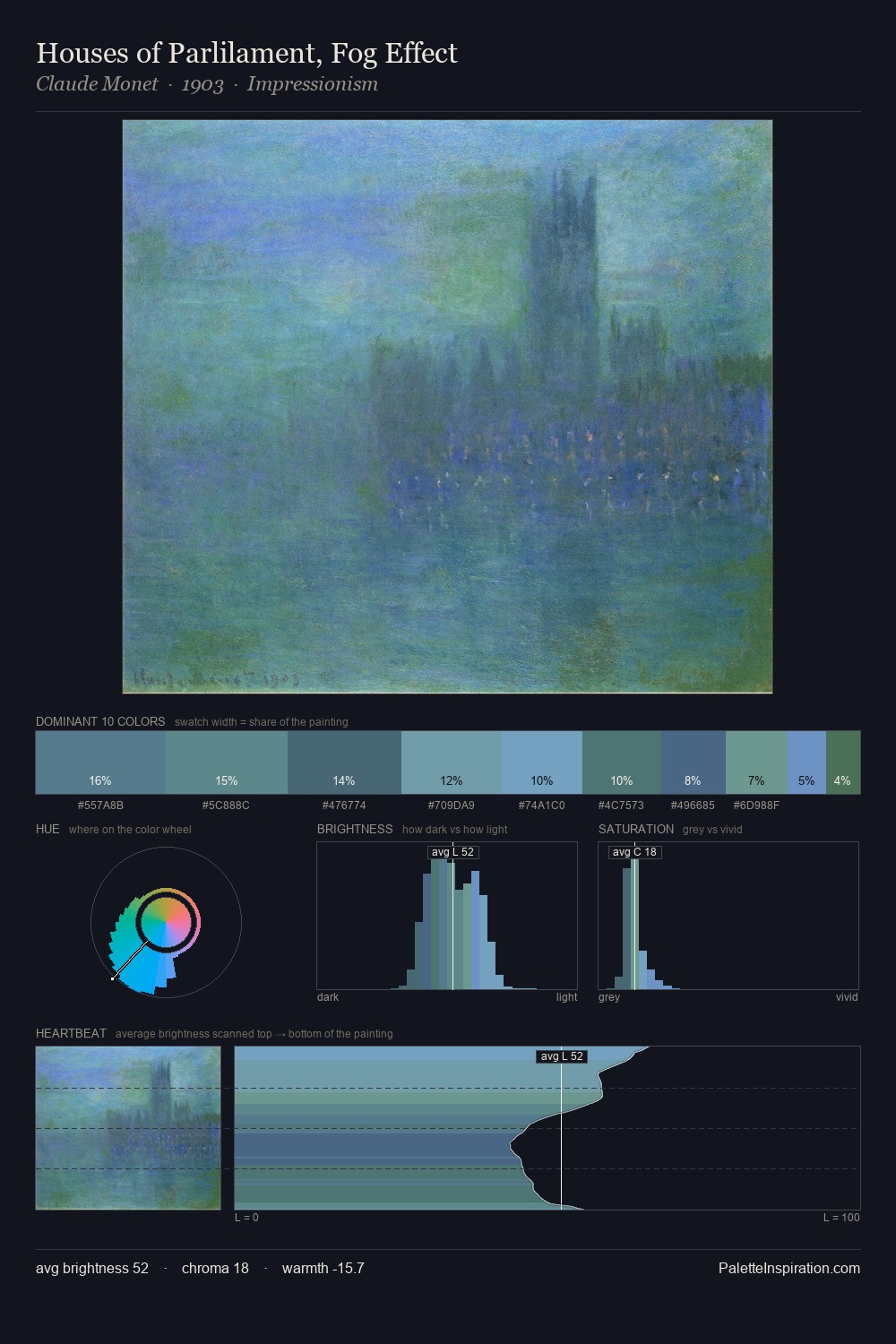
Task: Click the hex label #476774
Action: (344, 806)
